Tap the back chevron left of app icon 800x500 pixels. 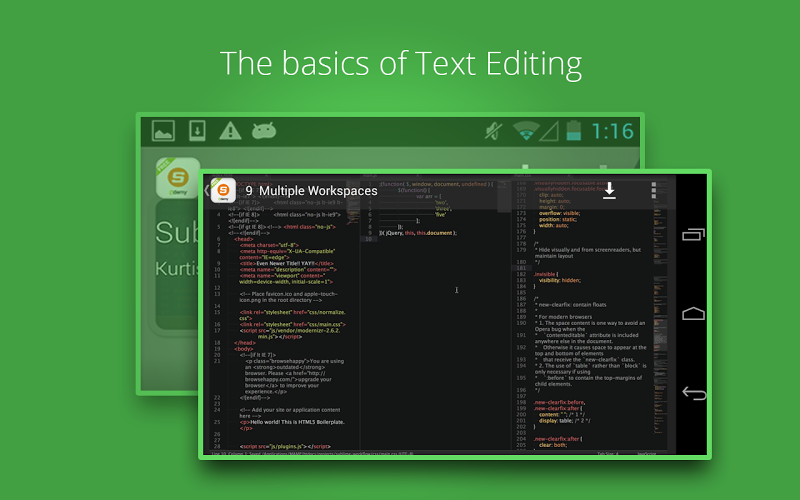pyautogui.click(x=206, y=191)
